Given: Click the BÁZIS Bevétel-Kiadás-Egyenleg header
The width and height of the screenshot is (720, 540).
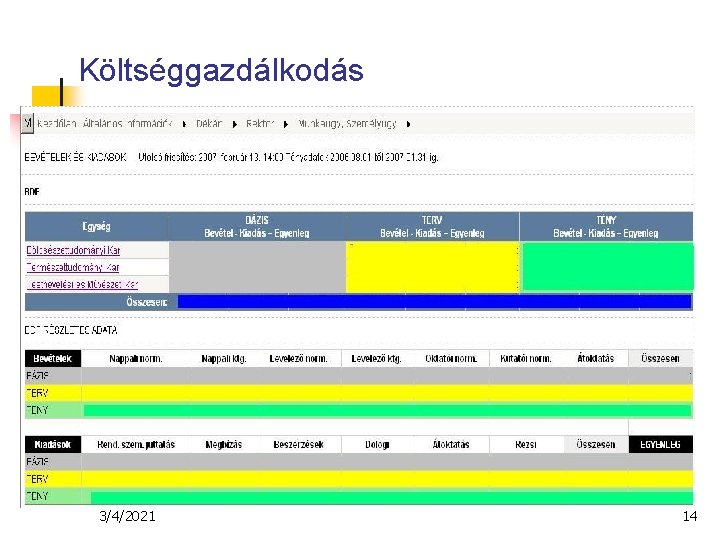Looking at the screenshot, I should pos(257,226).
